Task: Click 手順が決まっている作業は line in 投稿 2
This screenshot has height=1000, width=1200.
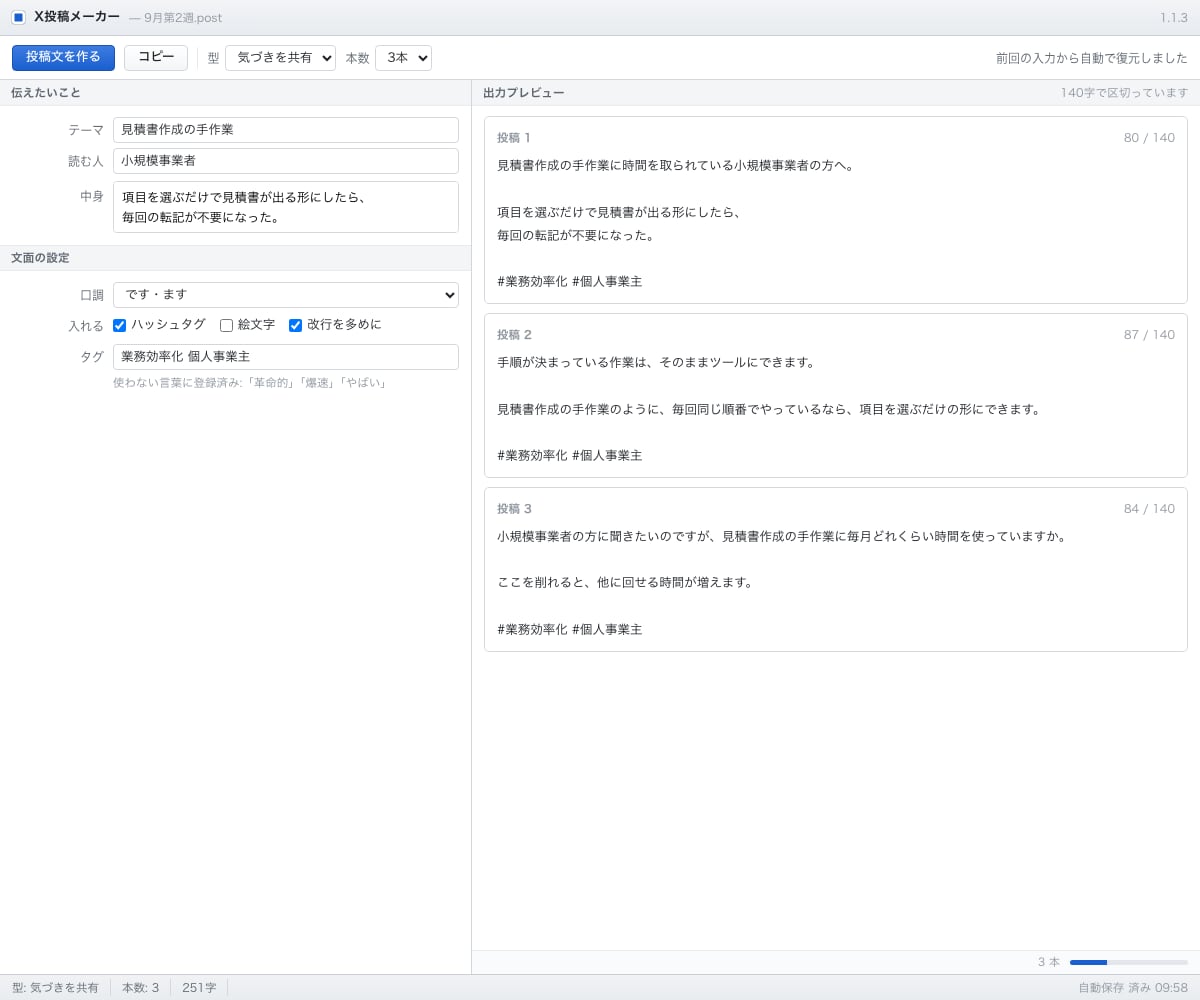Action: coord(657,363)
